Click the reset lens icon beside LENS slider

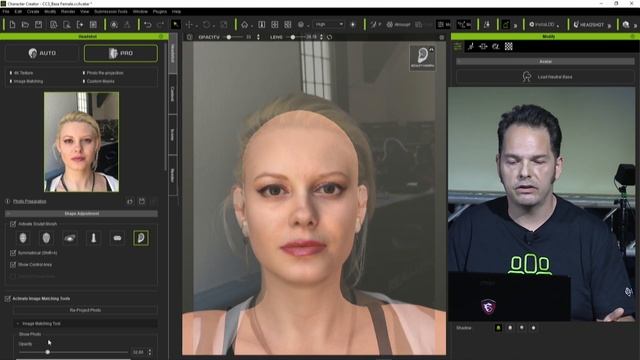329,37
